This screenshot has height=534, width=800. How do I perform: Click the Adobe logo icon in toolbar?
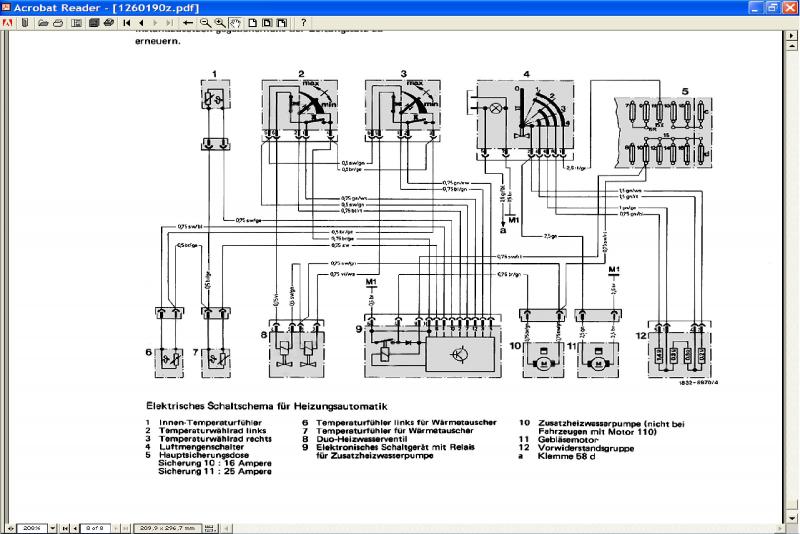(7, 23)
